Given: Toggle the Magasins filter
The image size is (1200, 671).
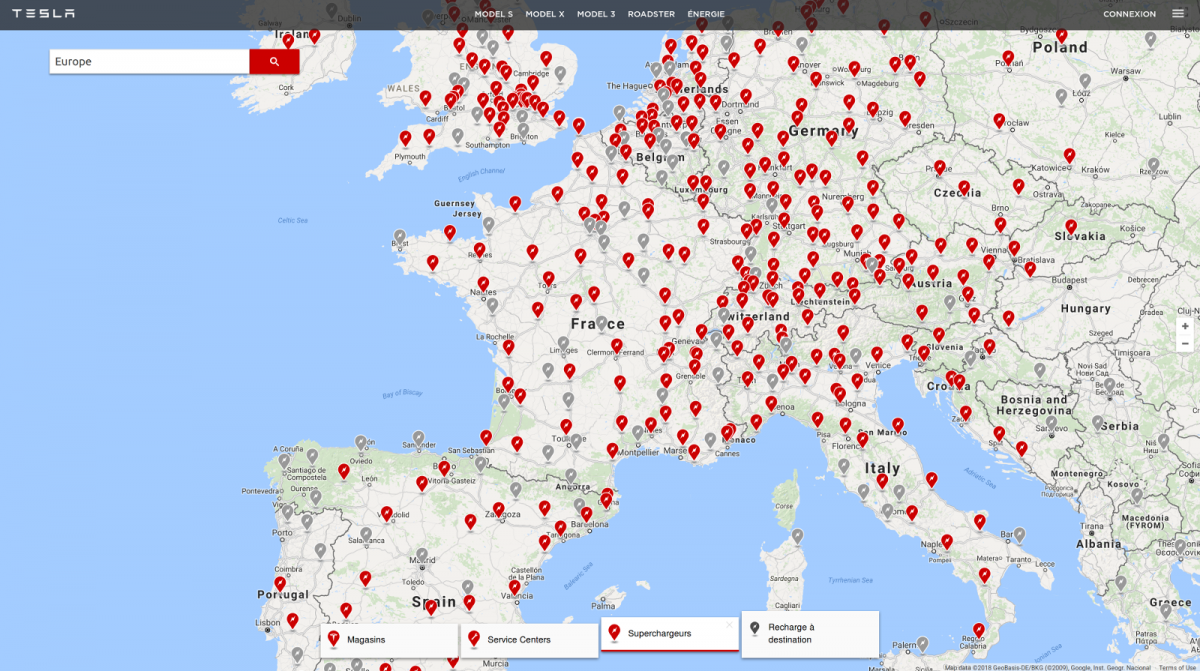Looking at the screenshot, I should point(389,639).
